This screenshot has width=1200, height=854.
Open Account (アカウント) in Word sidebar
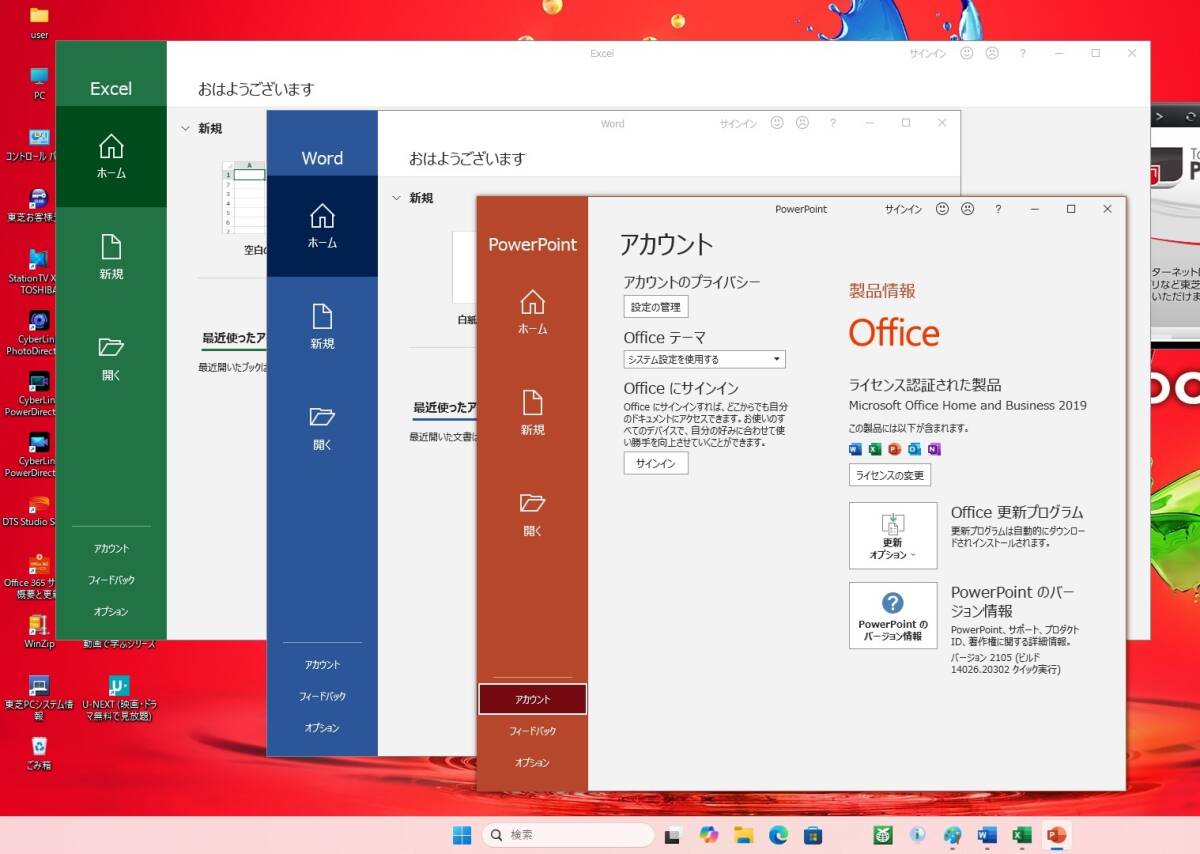pos(322,665)
